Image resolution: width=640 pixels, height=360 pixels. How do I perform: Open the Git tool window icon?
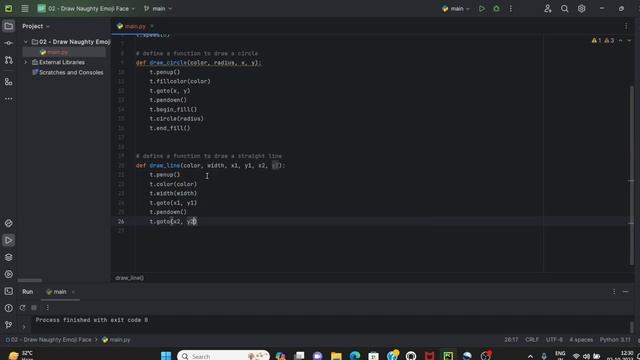coord(9,325)
